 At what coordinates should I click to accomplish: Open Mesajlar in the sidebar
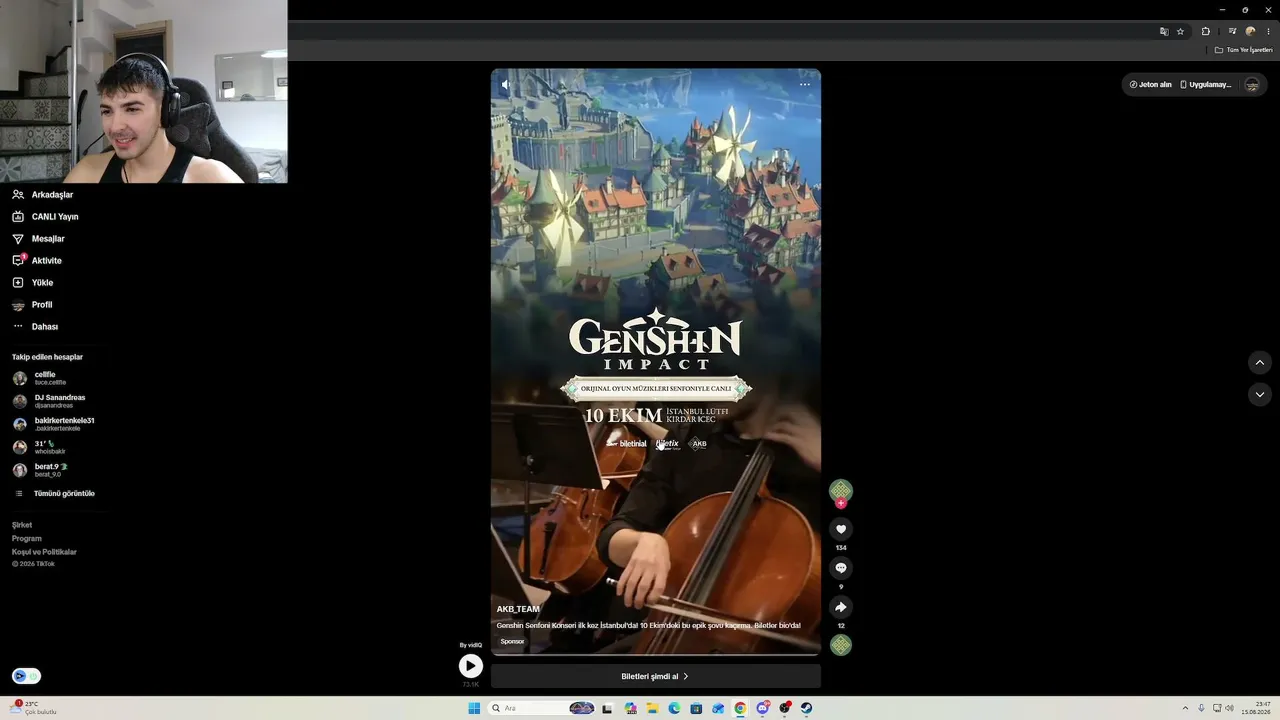38,239
